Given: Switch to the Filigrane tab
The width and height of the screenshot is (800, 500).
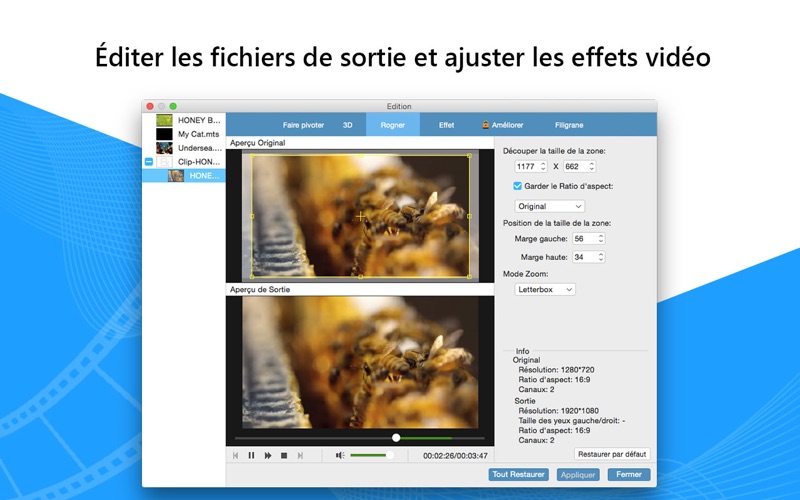Looking at the screenshot, I should coord(569,125).
